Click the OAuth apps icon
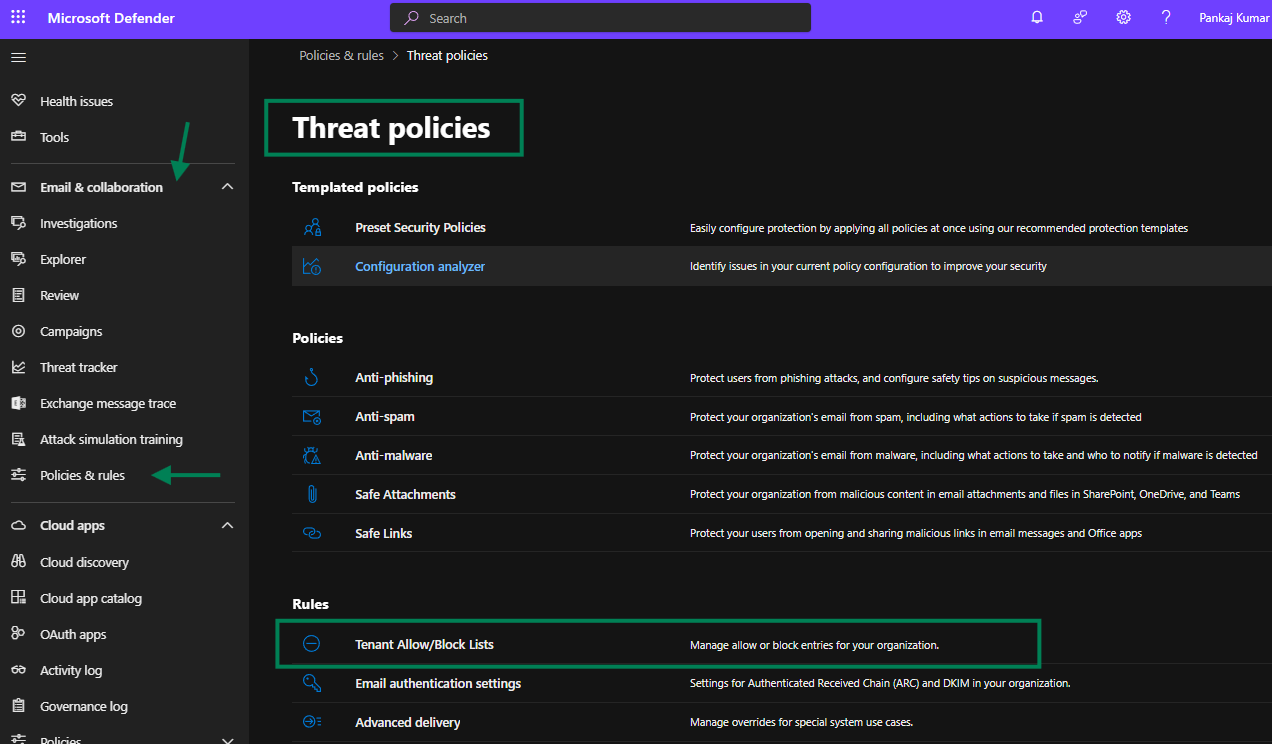This screenshot has height=744, width=1272. (x=18, y=634)
